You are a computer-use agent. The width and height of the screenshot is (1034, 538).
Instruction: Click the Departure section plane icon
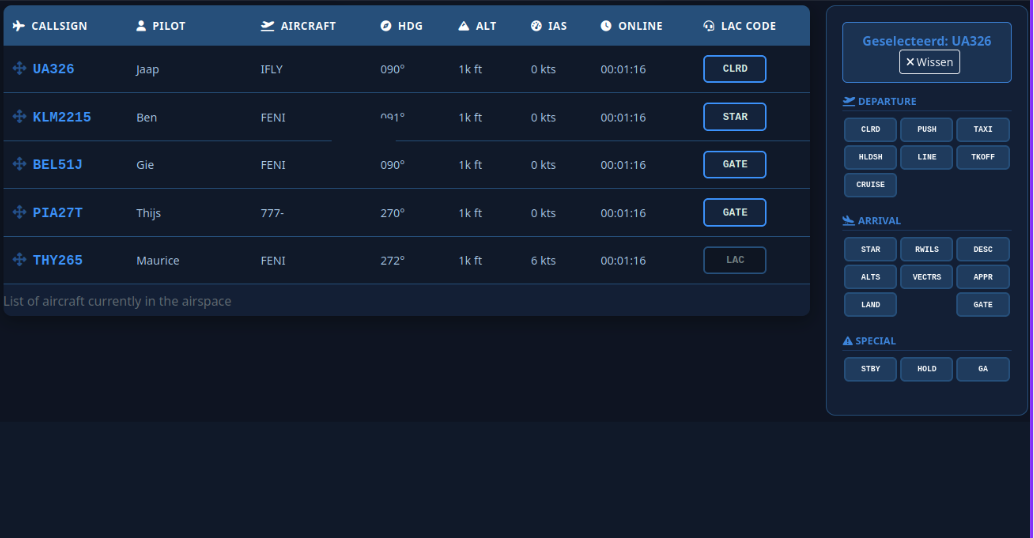tap(849, 101)
